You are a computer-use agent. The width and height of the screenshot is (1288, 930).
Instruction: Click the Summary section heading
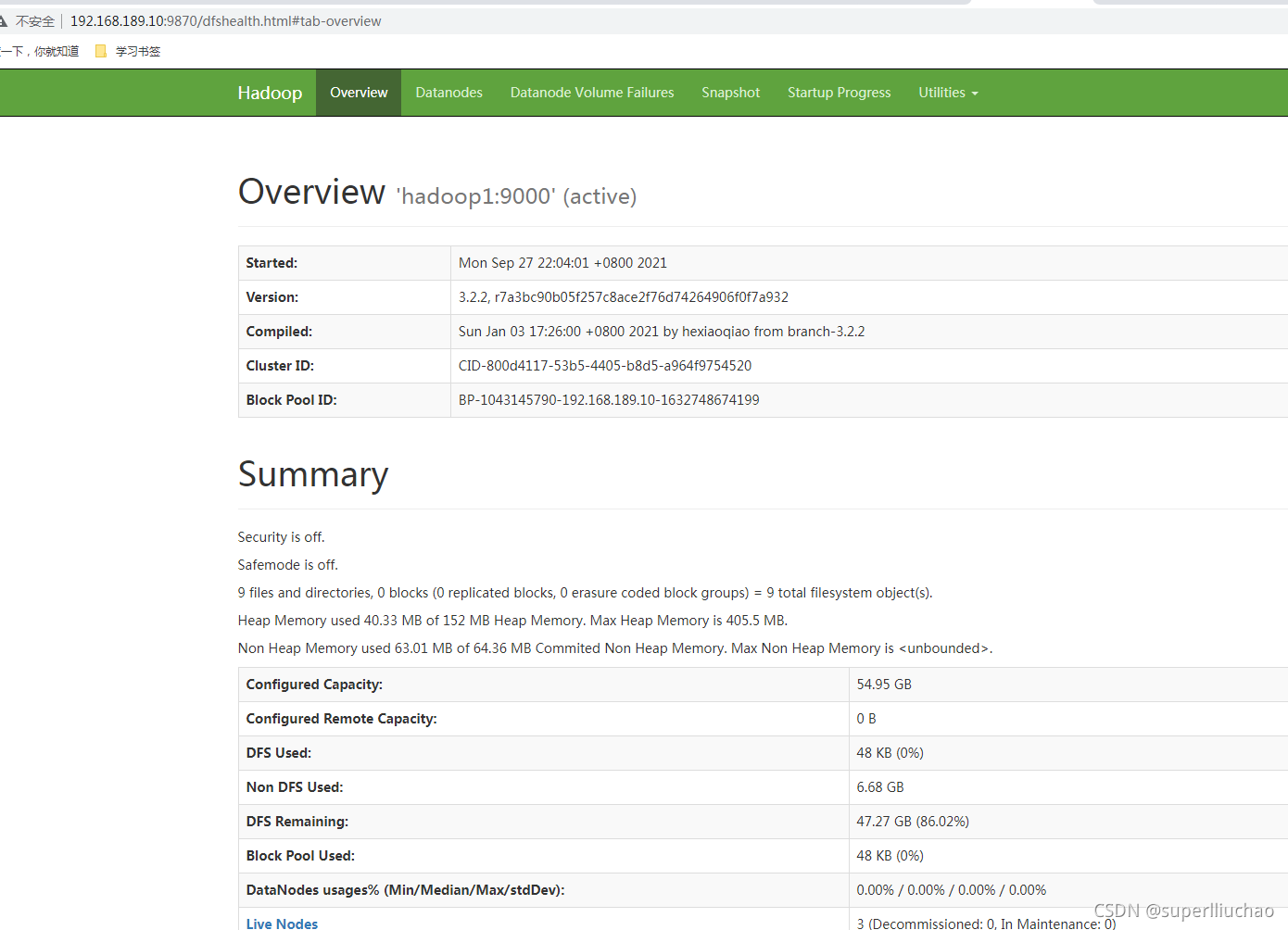313,474
